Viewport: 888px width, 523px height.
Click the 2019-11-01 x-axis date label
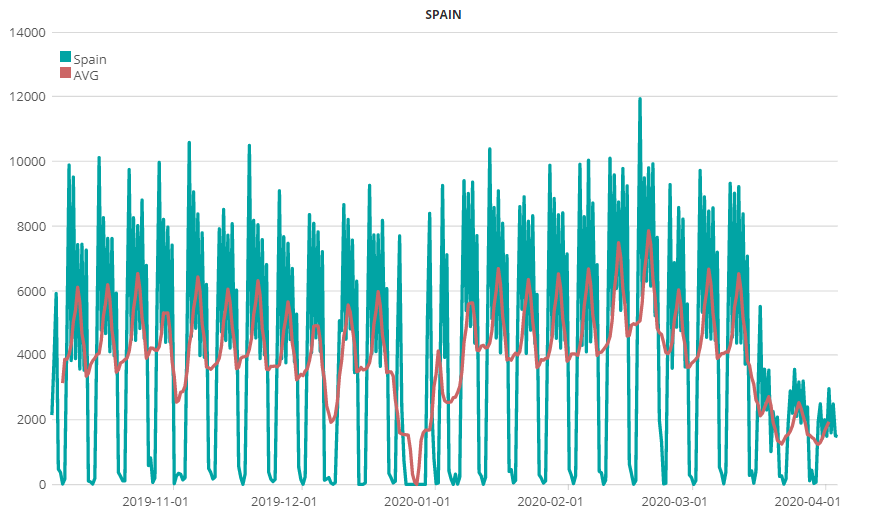point(155,501)
